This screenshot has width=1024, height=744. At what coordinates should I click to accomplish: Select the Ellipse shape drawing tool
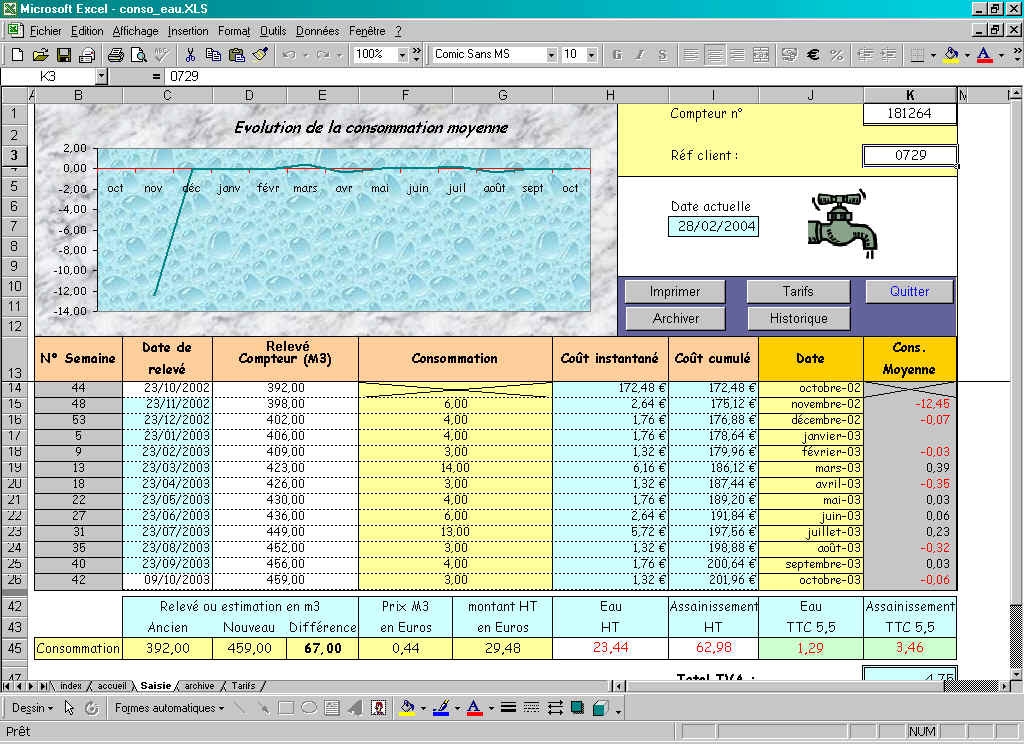point(309,708)
